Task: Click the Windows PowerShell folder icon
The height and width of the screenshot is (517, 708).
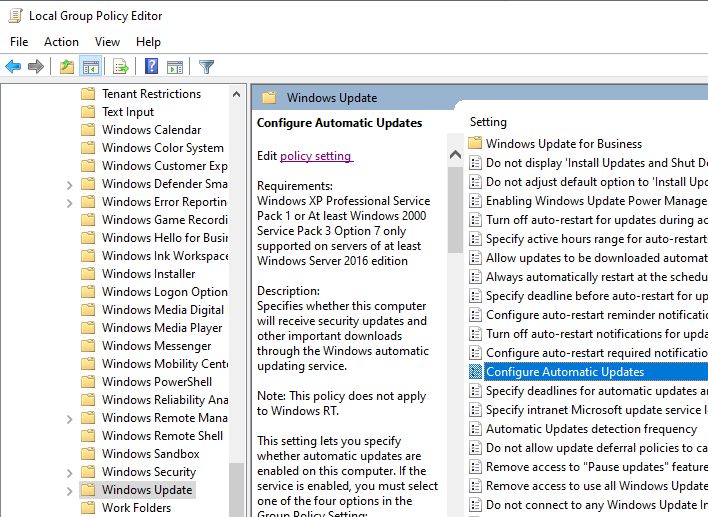Action: pos(88,382)
